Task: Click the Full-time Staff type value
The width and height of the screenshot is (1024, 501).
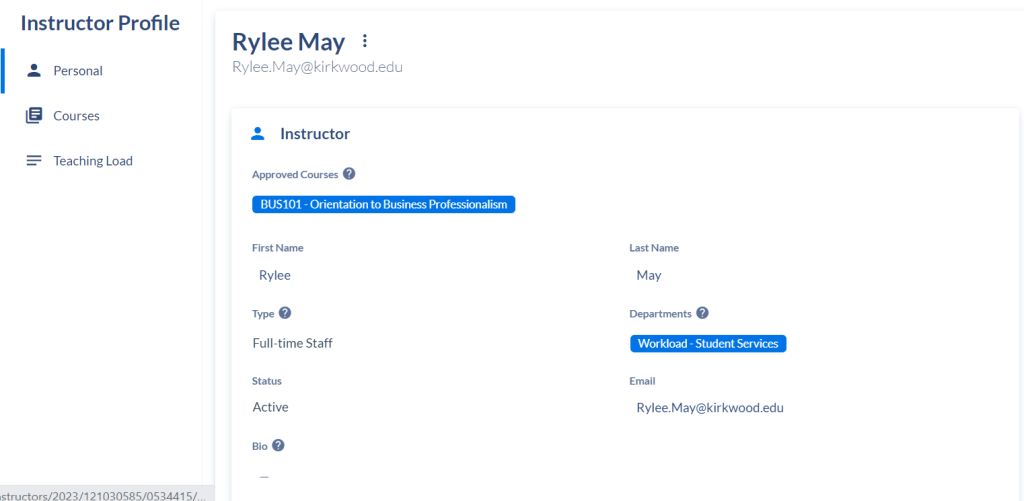Action: tap(293, 343)
